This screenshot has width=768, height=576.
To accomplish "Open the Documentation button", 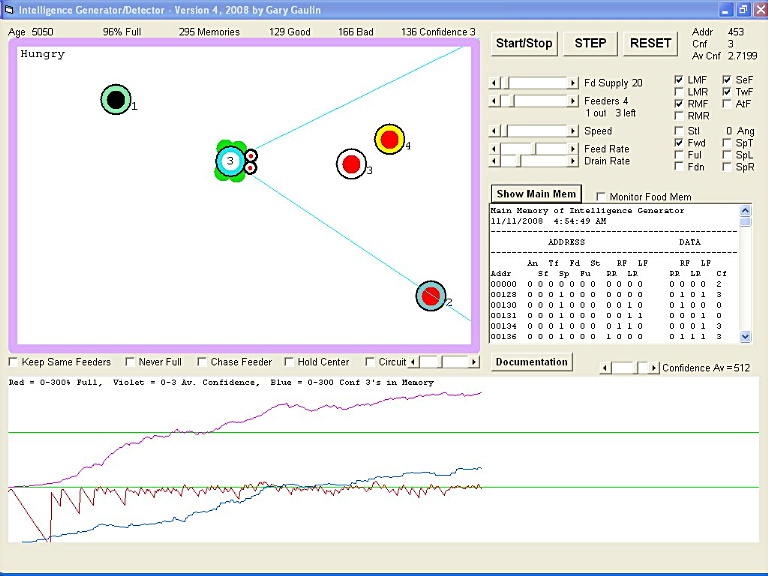I will click(x=532, y=362).
